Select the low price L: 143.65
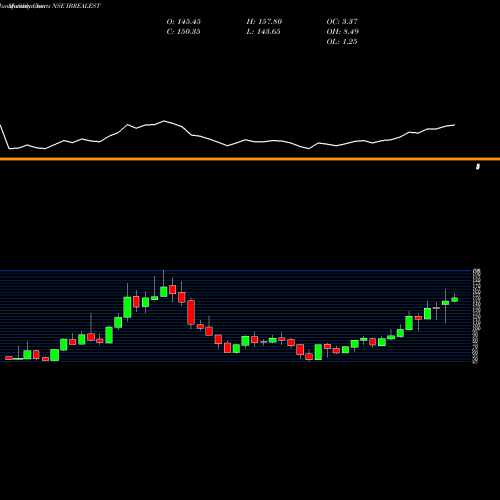 point(263,32)
